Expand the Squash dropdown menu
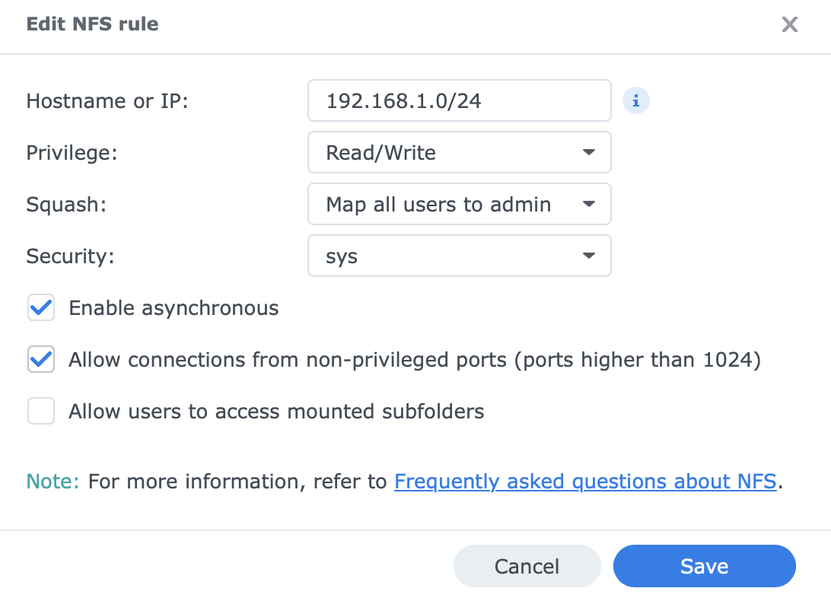The height and width of the screenshot is (601, 831). [459, 205]
